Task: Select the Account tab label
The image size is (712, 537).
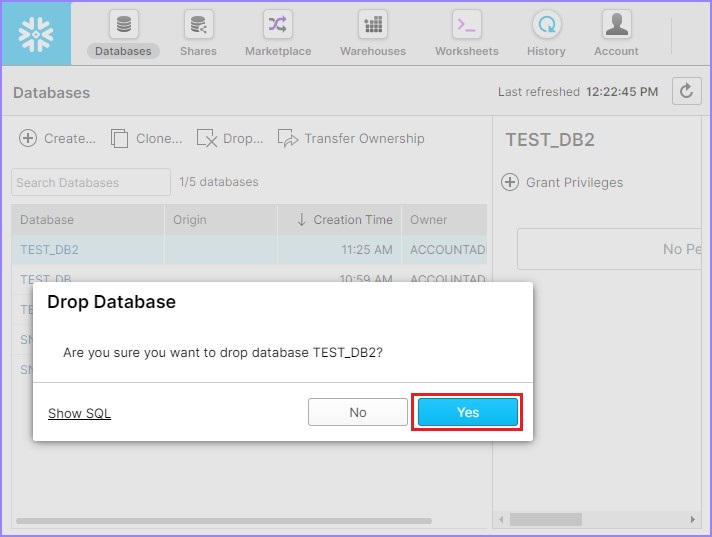Action: coord(616,51)
